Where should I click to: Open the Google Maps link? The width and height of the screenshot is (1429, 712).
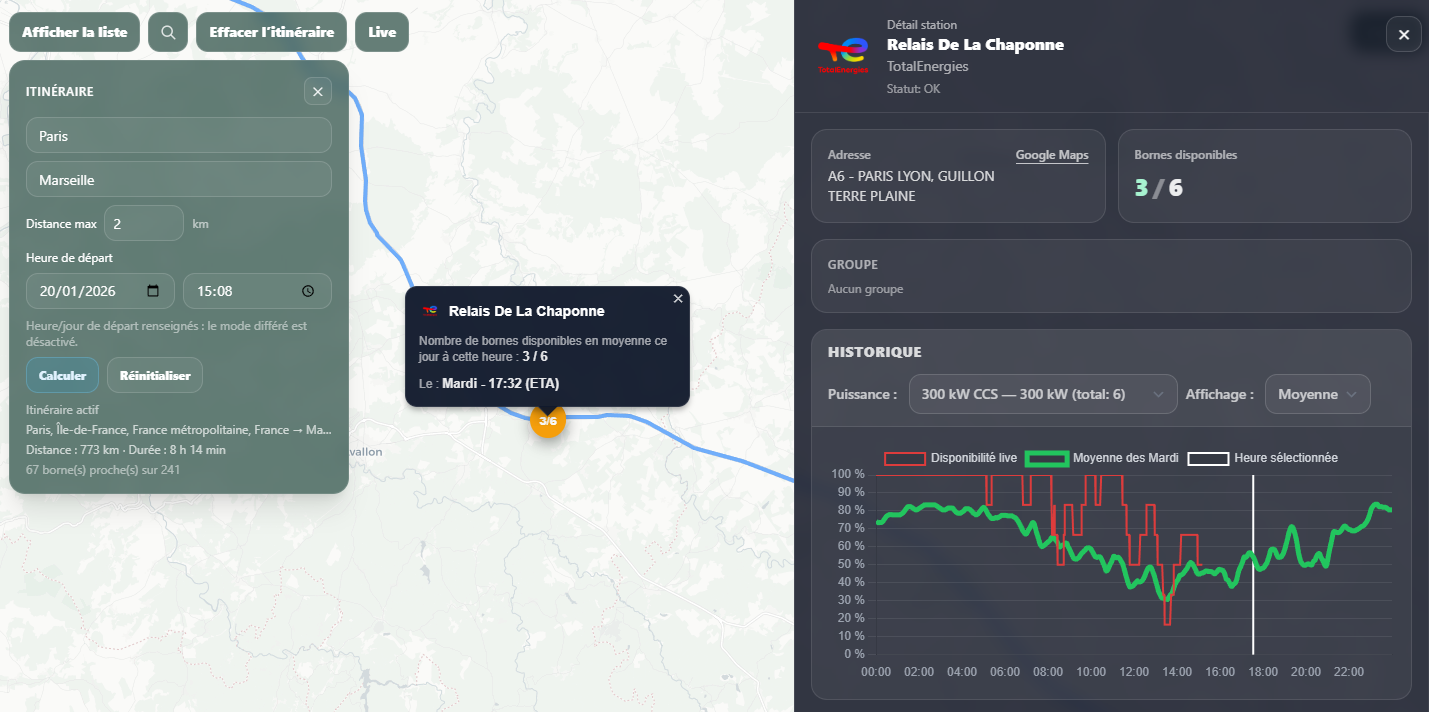click(1052, 155)
